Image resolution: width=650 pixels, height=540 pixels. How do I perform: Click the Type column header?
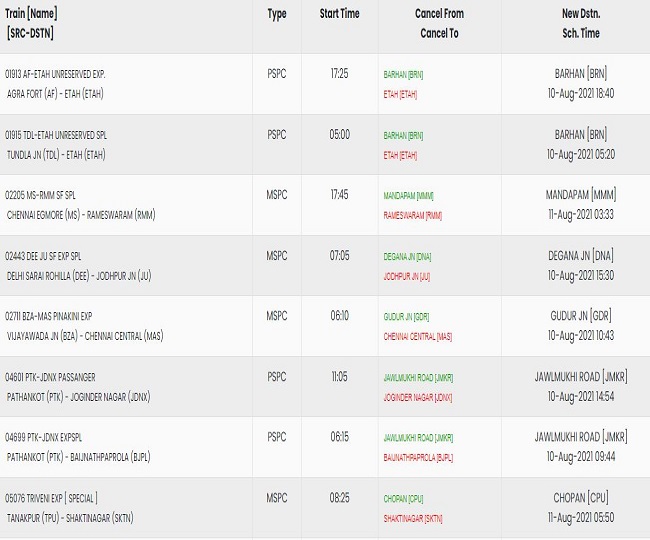click(x=277, y=14)
